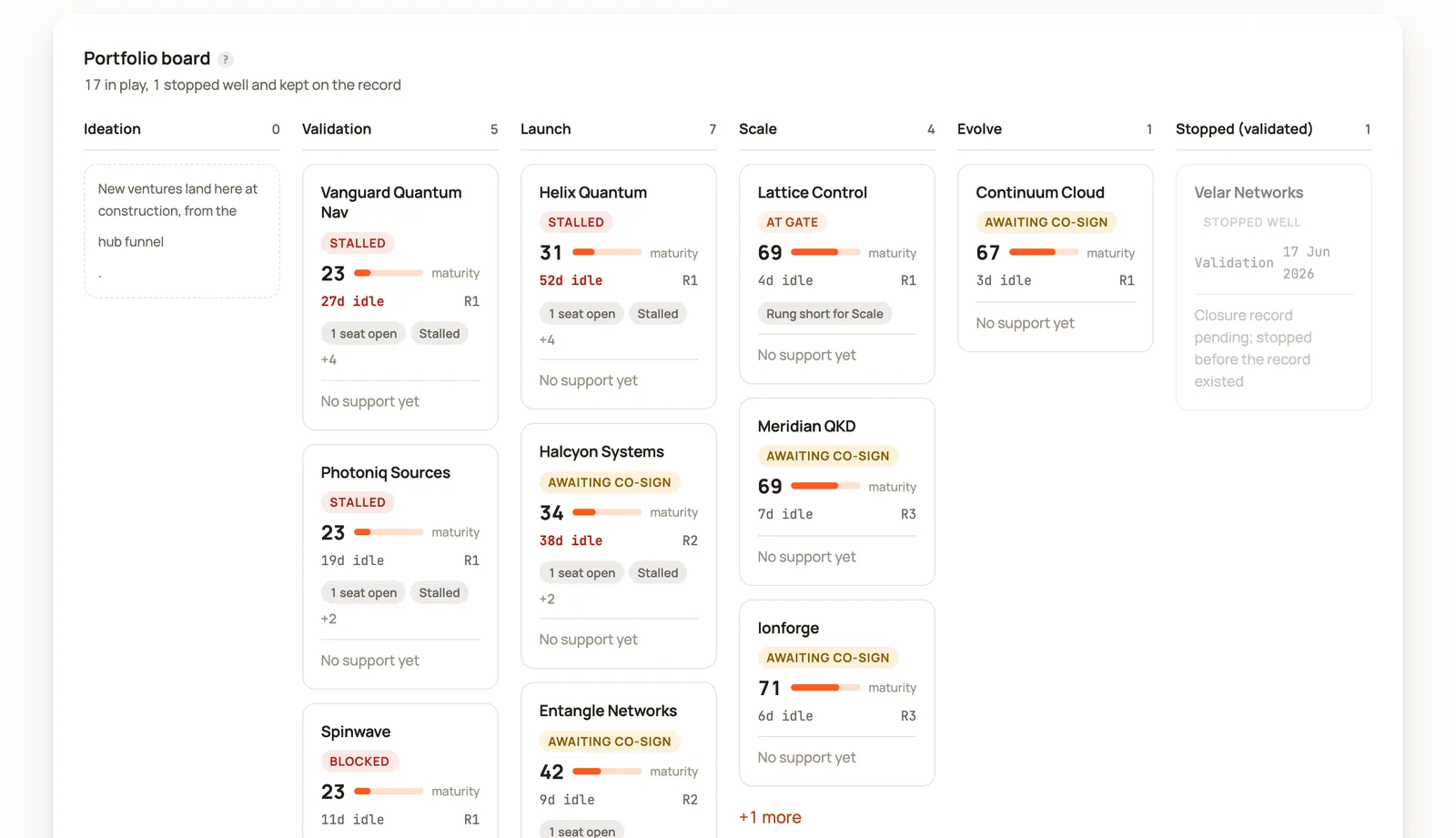Click '38d idle' on Halcyon Systems

click(571, 540)
